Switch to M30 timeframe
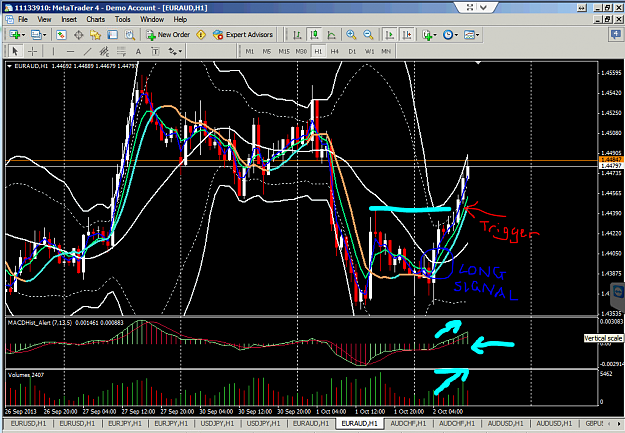Image resolution: width=625 pixels, height=433 pixels. point(301,51)
